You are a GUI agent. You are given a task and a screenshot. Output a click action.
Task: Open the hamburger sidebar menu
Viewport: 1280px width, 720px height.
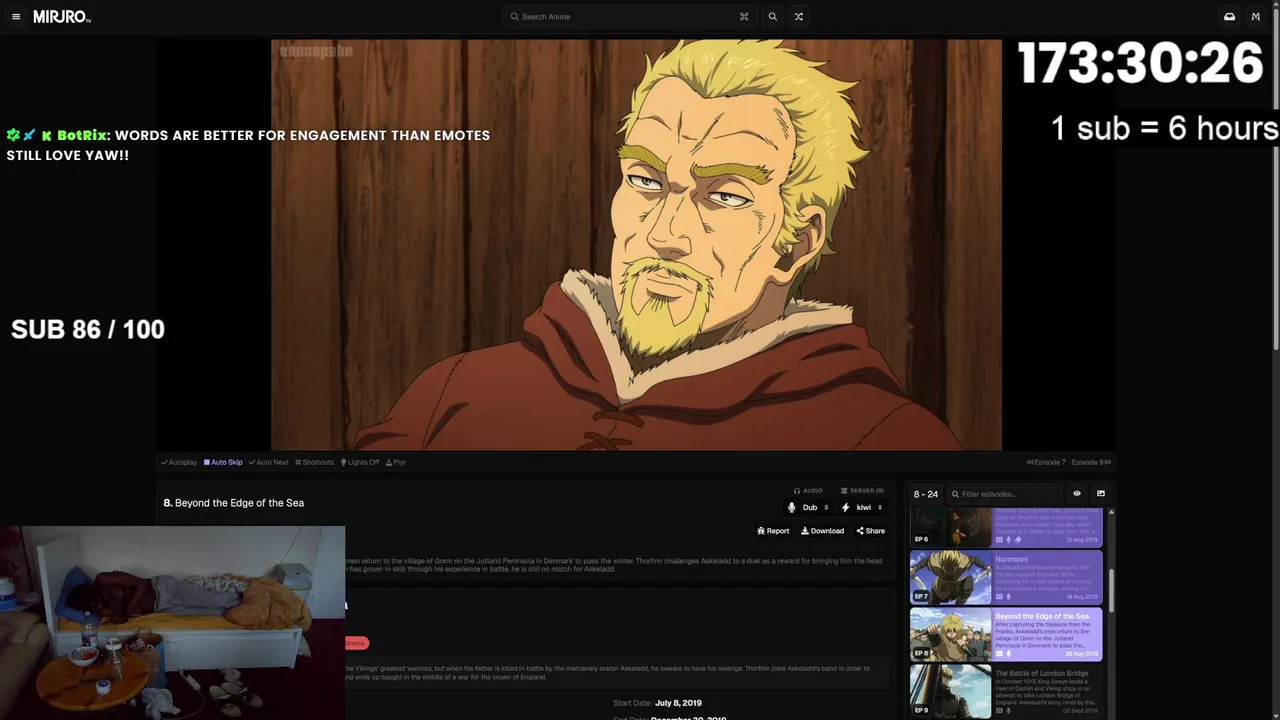(16, 17)
